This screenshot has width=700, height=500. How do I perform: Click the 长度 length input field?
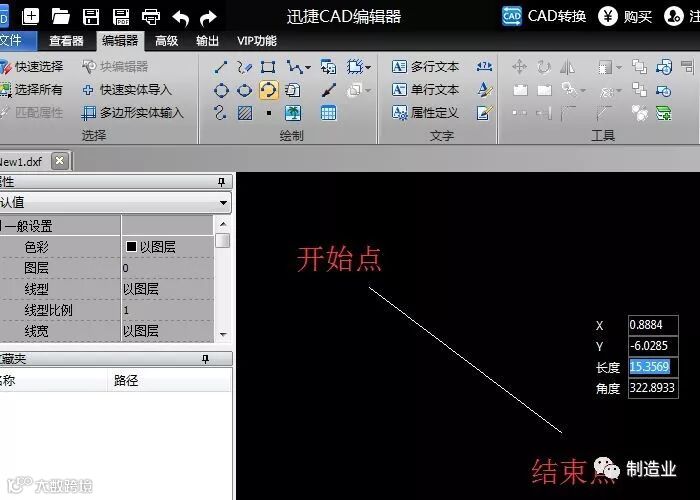653,367
